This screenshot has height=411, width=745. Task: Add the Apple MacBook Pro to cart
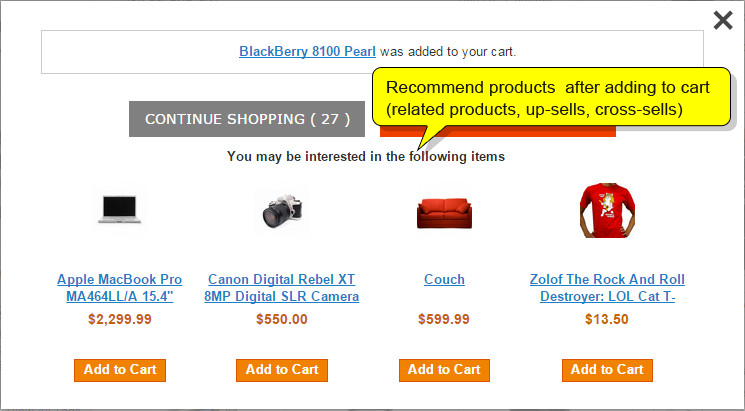pos(120,370)
